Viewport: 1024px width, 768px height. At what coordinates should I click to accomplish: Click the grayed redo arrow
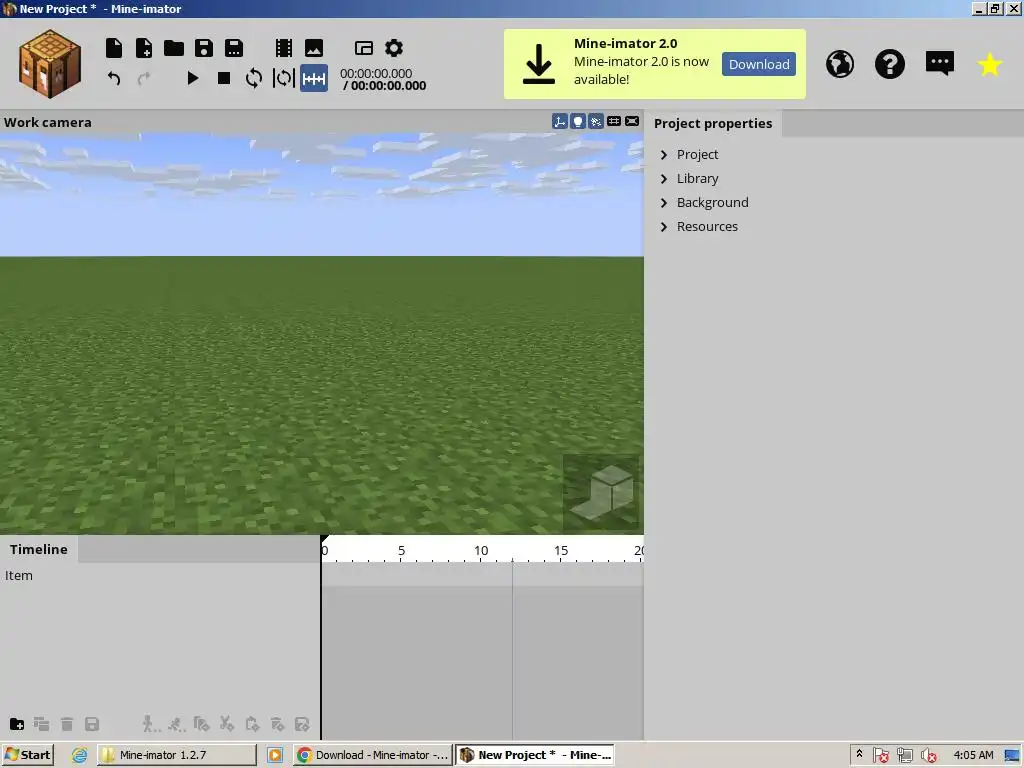(144, 78)
